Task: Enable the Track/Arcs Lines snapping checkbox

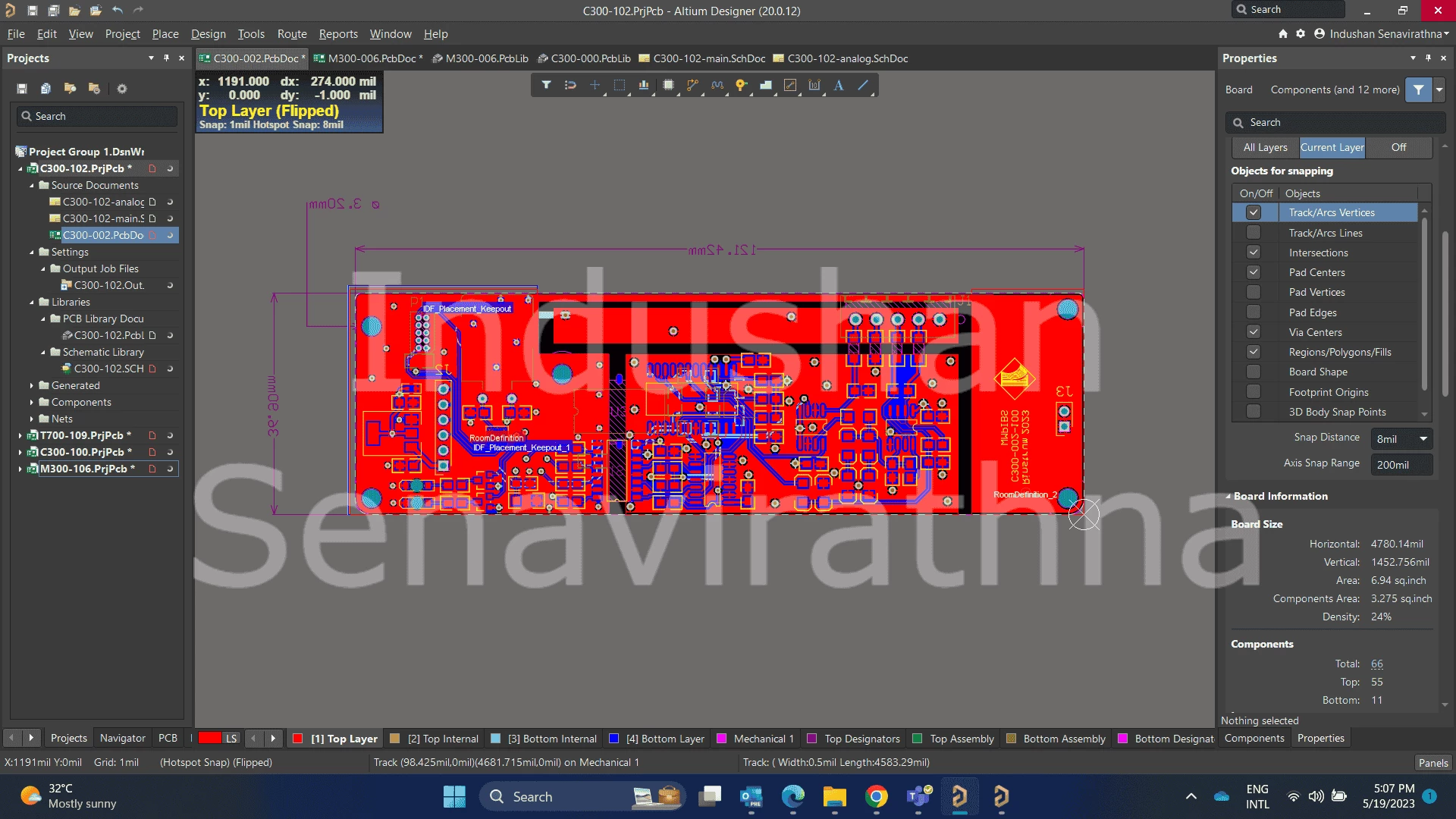Action: click(x=1254, y=233)
